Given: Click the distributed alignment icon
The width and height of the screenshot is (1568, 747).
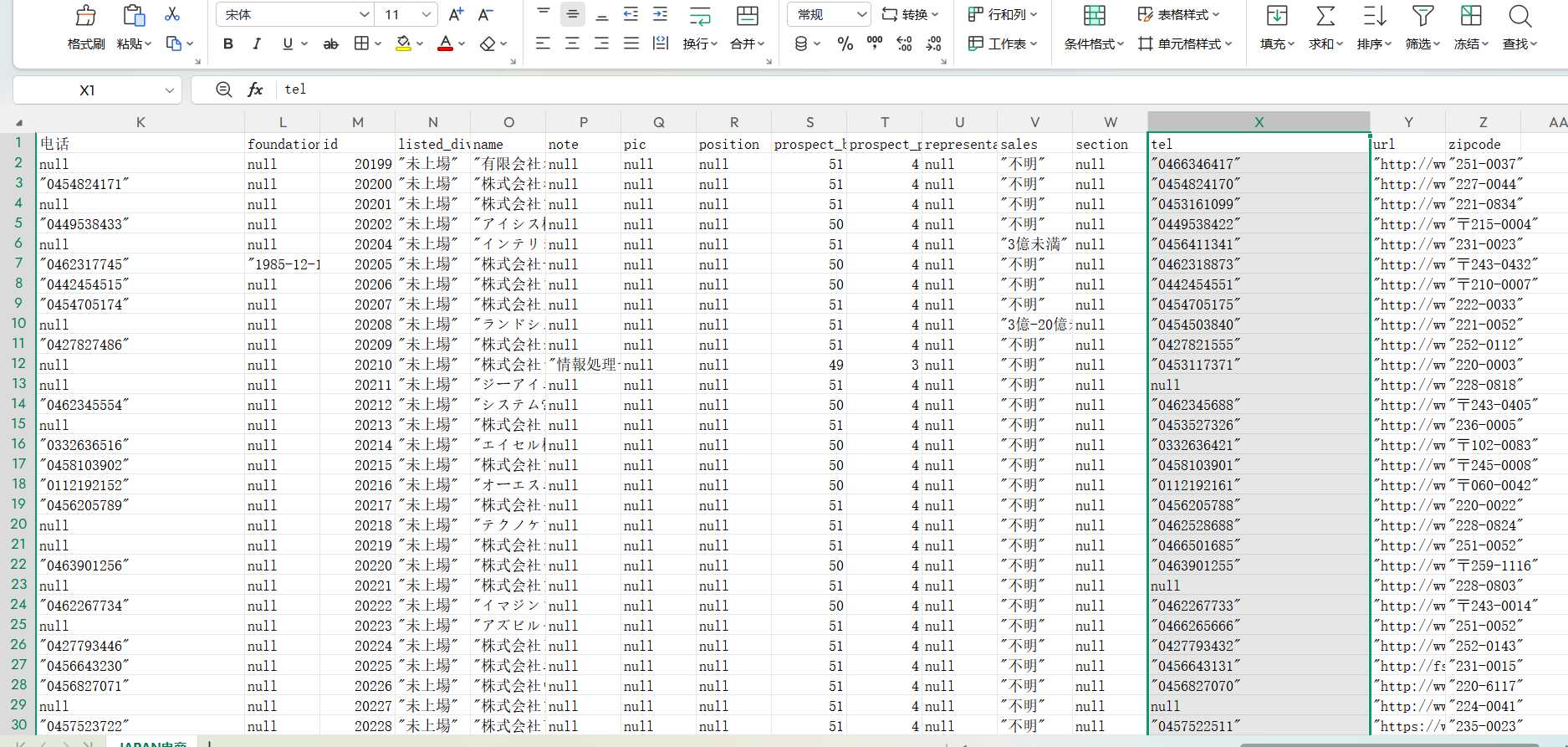Looking at the screenshot, I should [661, 43].
